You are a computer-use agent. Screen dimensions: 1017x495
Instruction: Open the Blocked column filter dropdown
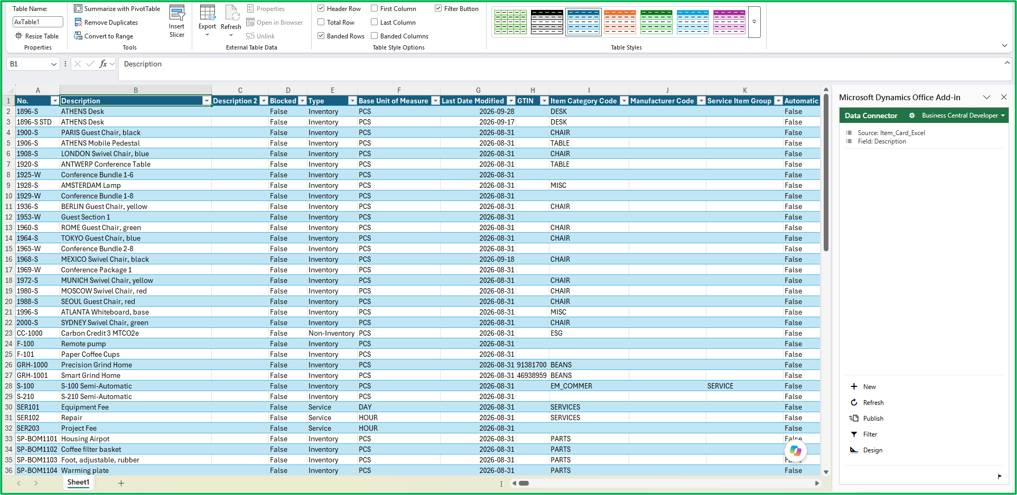[x=302, y=101]
